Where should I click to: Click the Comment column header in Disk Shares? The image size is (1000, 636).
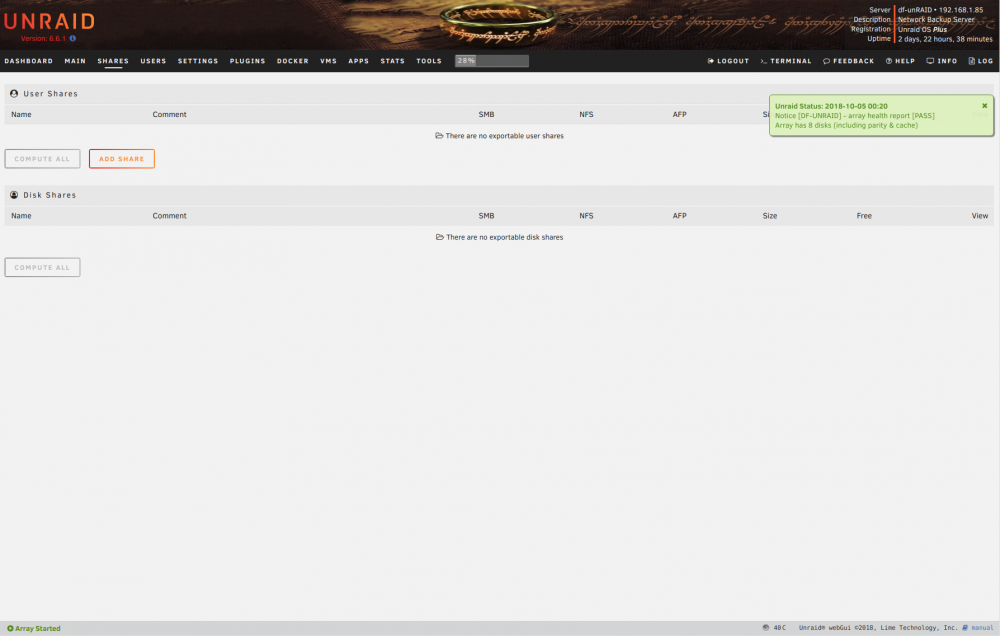pos(170,216)
